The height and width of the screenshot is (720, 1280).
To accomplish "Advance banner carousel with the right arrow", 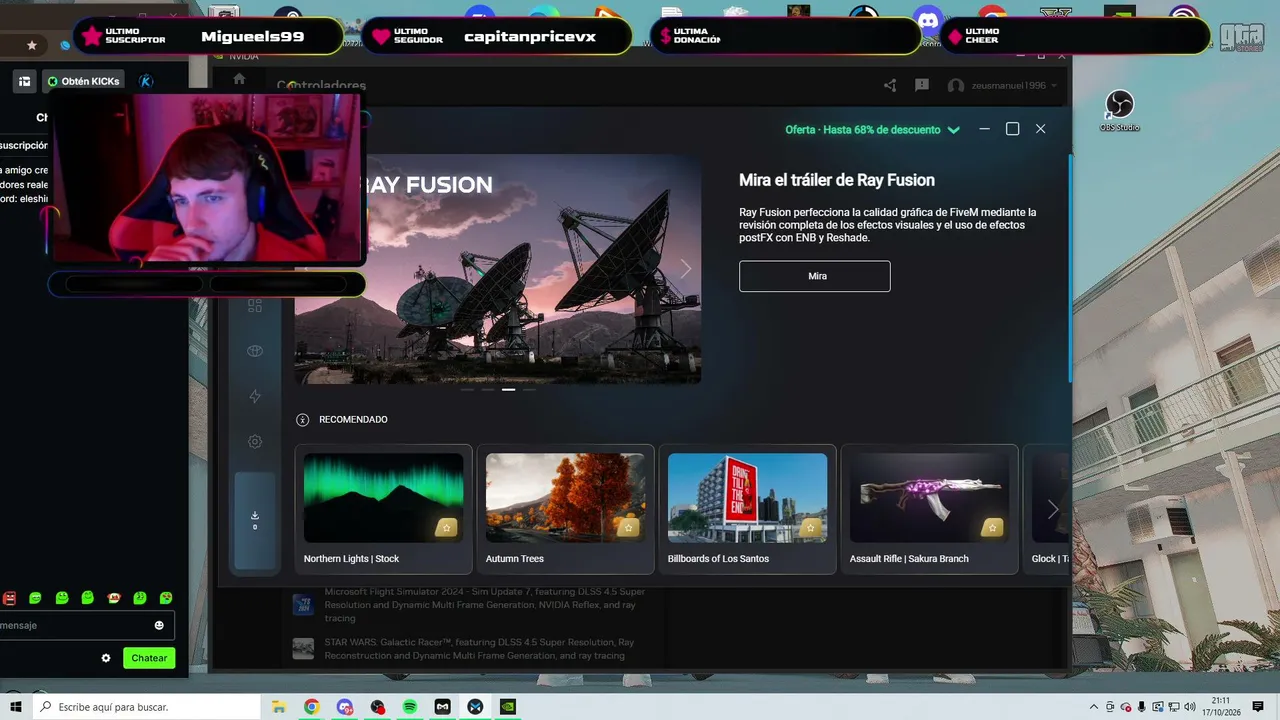I will coord(686,268).
